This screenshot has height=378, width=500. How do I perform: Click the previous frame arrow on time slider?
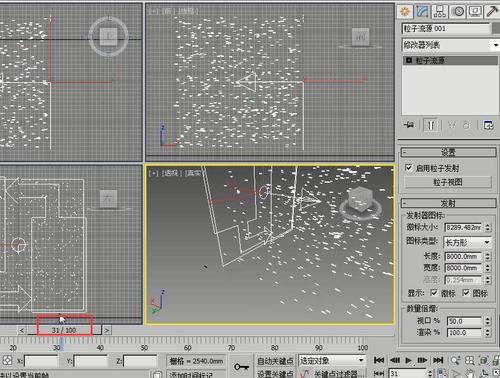click(x=22, y=330)
